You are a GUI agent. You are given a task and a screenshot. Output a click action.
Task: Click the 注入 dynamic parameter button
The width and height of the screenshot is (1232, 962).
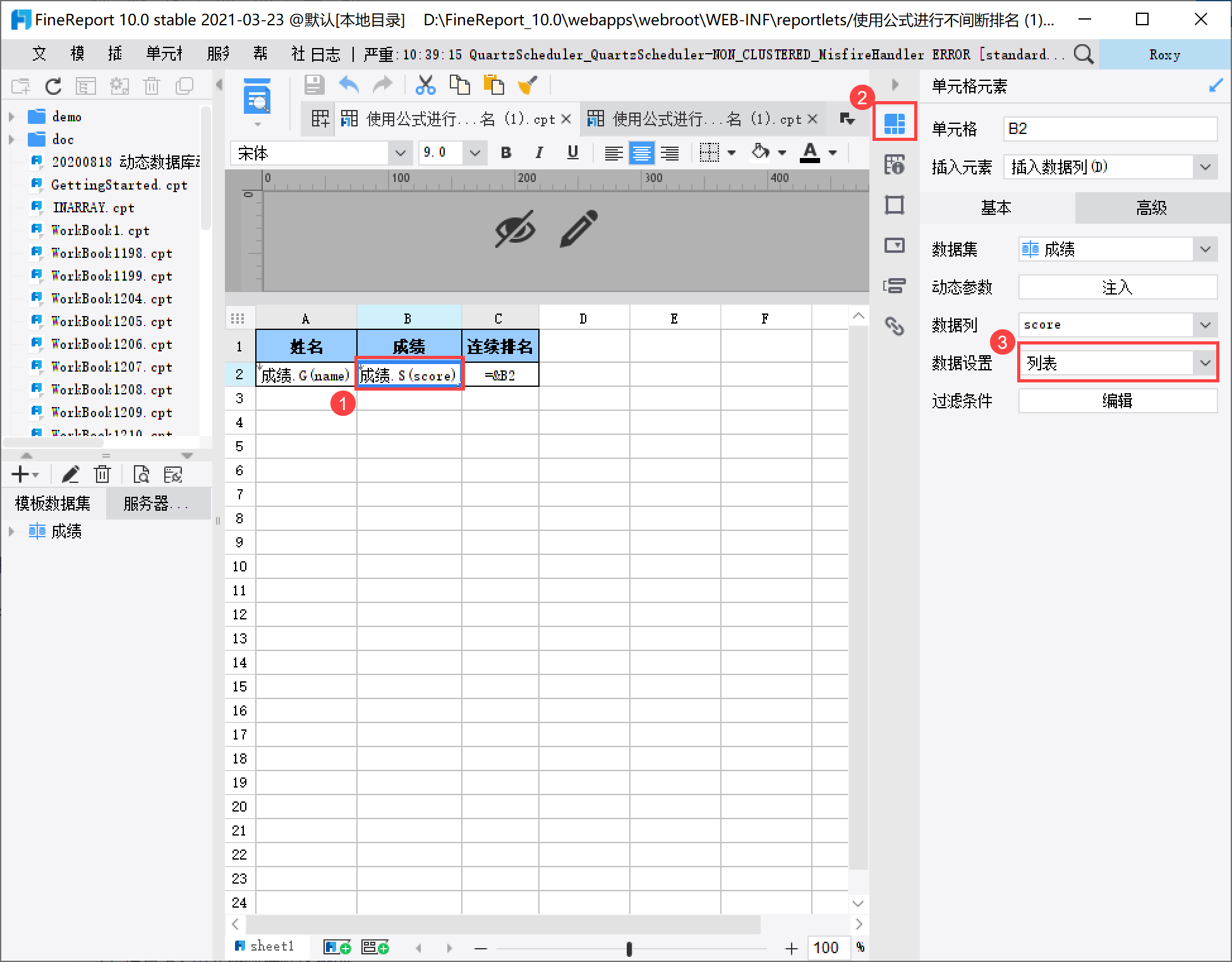1117,287
